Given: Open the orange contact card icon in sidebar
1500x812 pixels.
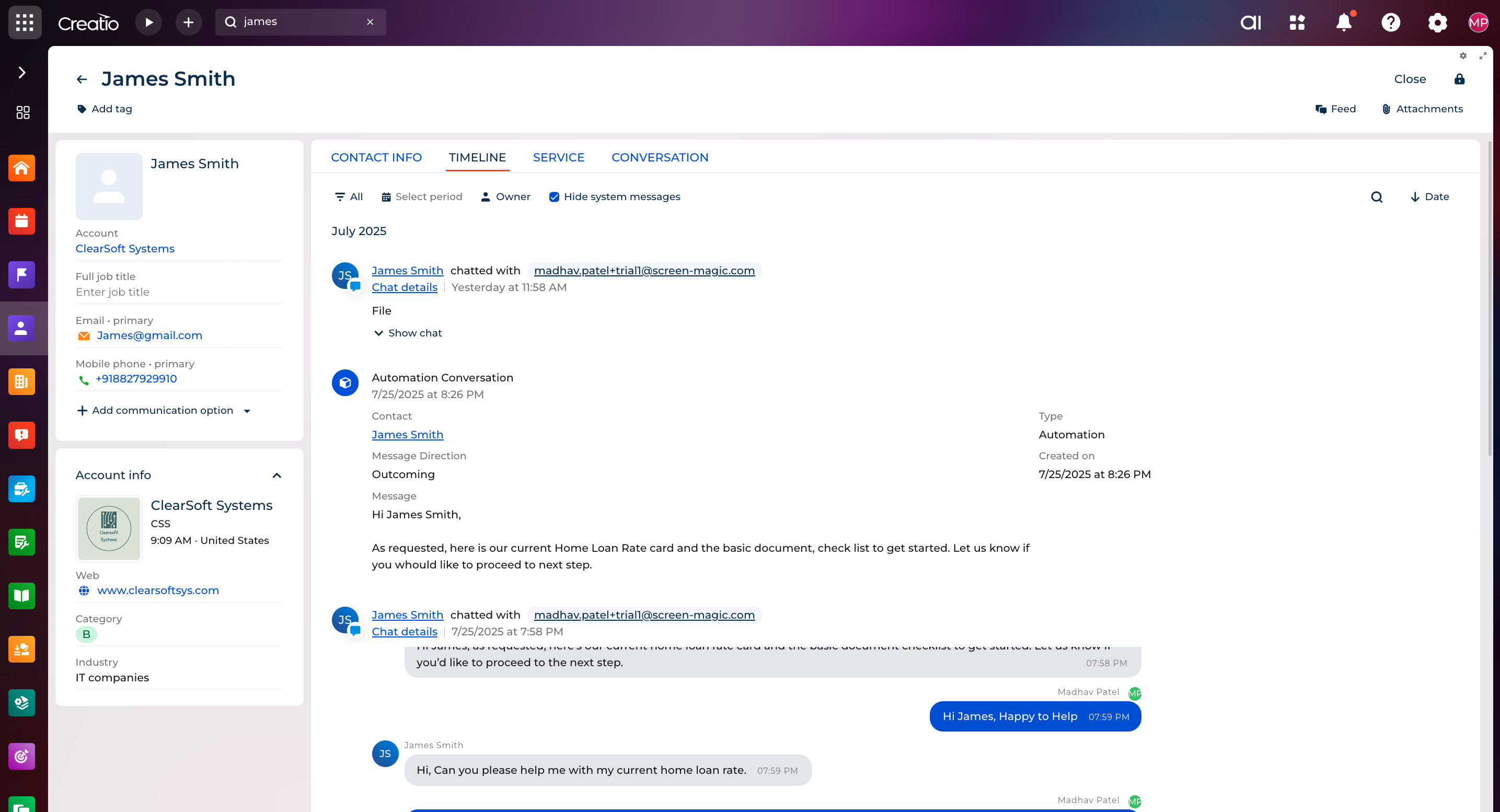Looking at the screenshot, I should click(21, 649).
